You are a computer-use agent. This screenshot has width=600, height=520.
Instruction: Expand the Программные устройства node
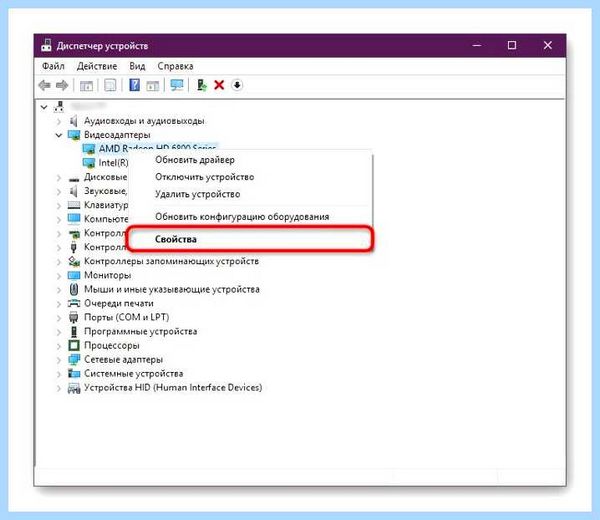tap(59, 332)
